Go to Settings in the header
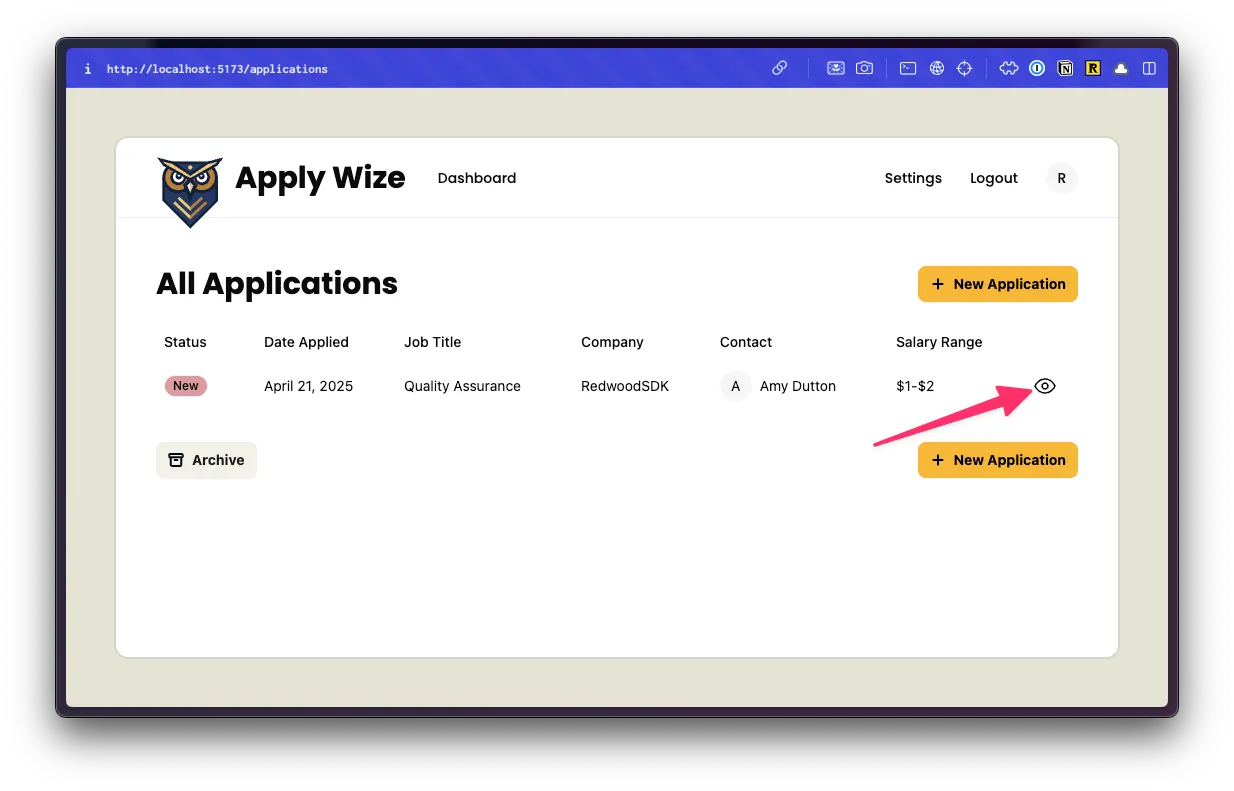The width and height of the screenshot is (1234, 791). [x=913, y=178]
